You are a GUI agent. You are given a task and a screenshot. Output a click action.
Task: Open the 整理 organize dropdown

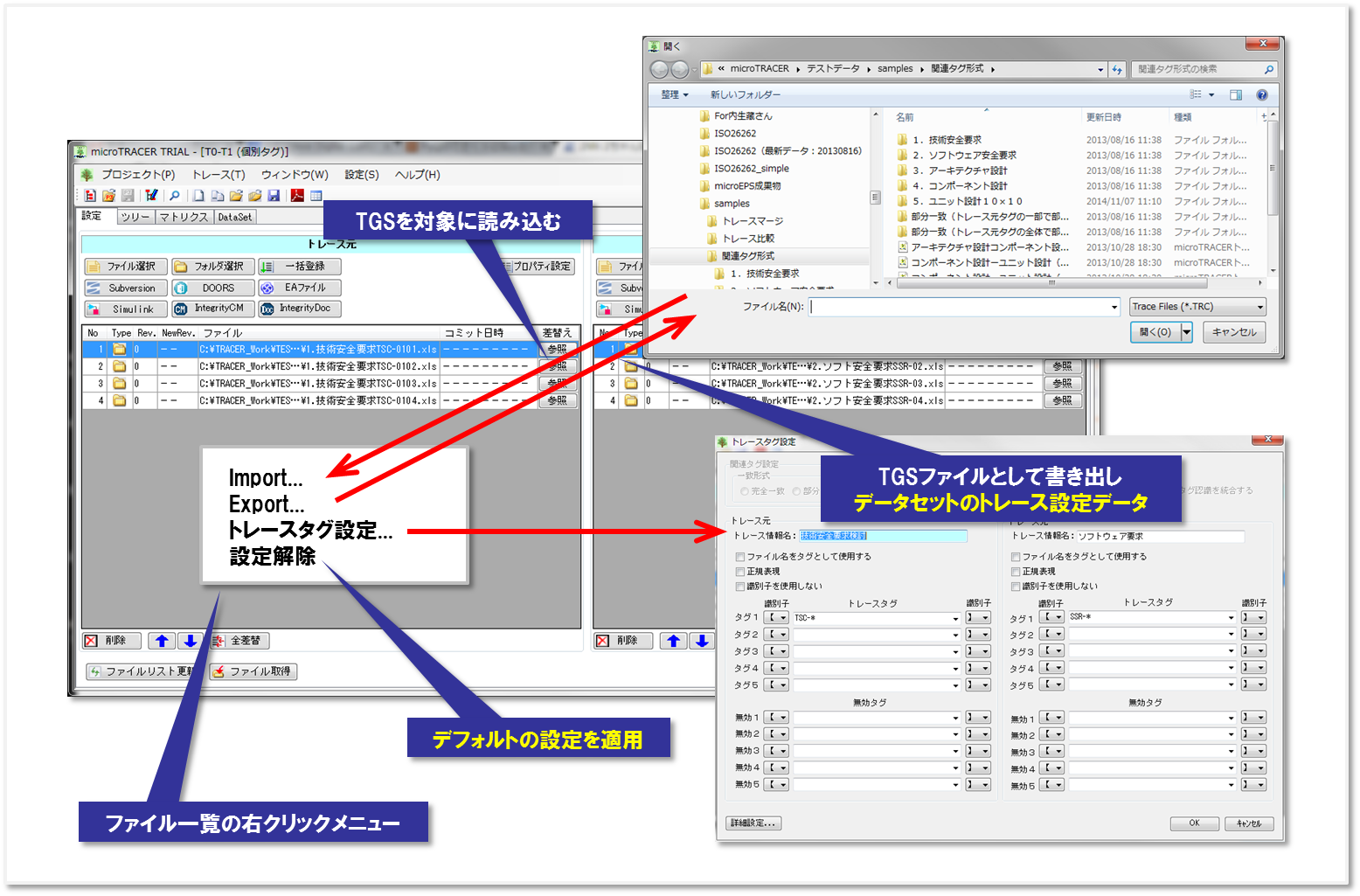point(675,94)
